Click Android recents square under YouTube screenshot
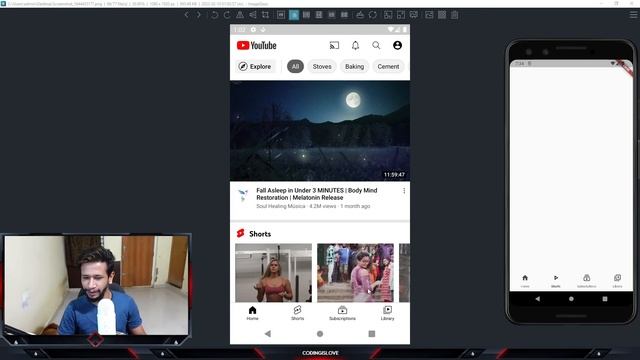The width and height of the screenshot is (640, 360). pyautogui.click(x=372, y=334)
